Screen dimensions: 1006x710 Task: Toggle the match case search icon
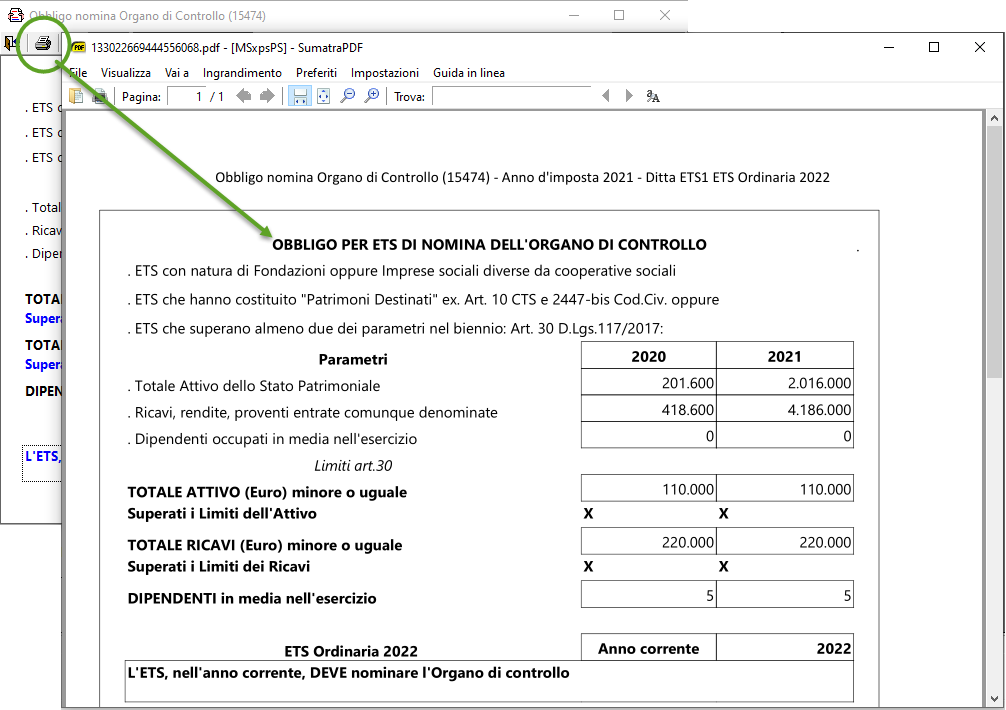pos(652,96)
